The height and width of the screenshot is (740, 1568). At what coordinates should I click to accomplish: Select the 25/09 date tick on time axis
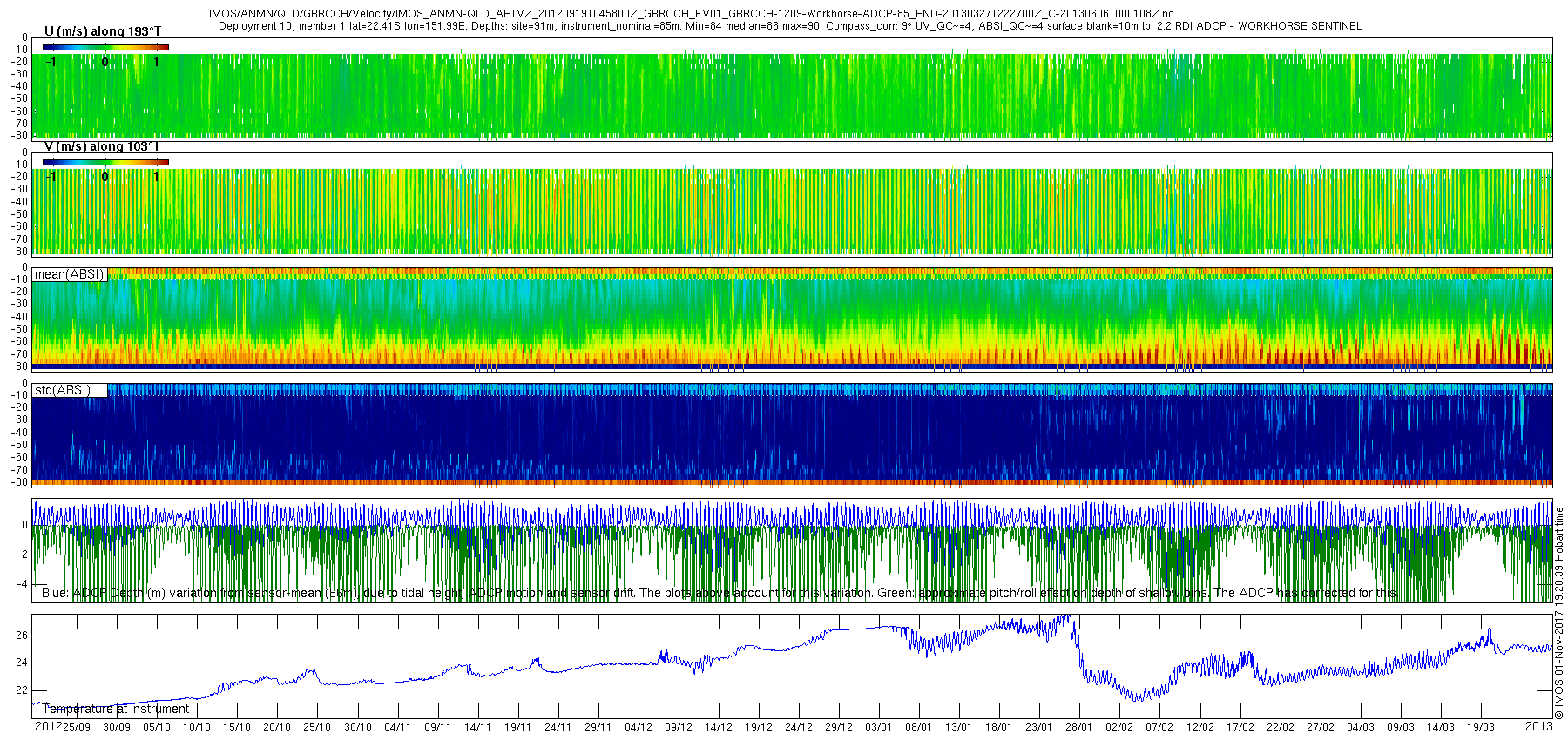(x=77, y=728)
